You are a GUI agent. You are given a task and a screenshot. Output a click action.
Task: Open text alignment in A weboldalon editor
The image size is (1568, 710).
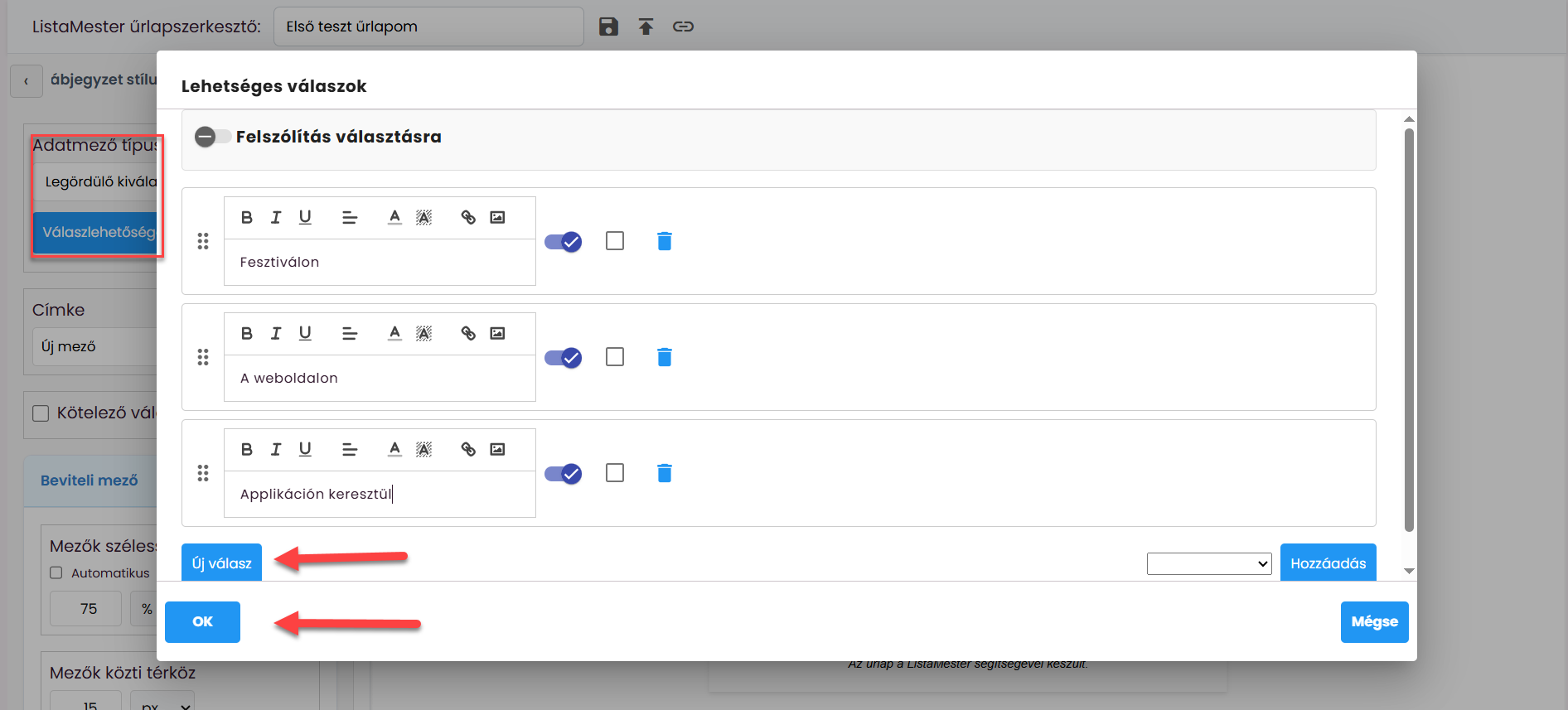pos(350,333)
